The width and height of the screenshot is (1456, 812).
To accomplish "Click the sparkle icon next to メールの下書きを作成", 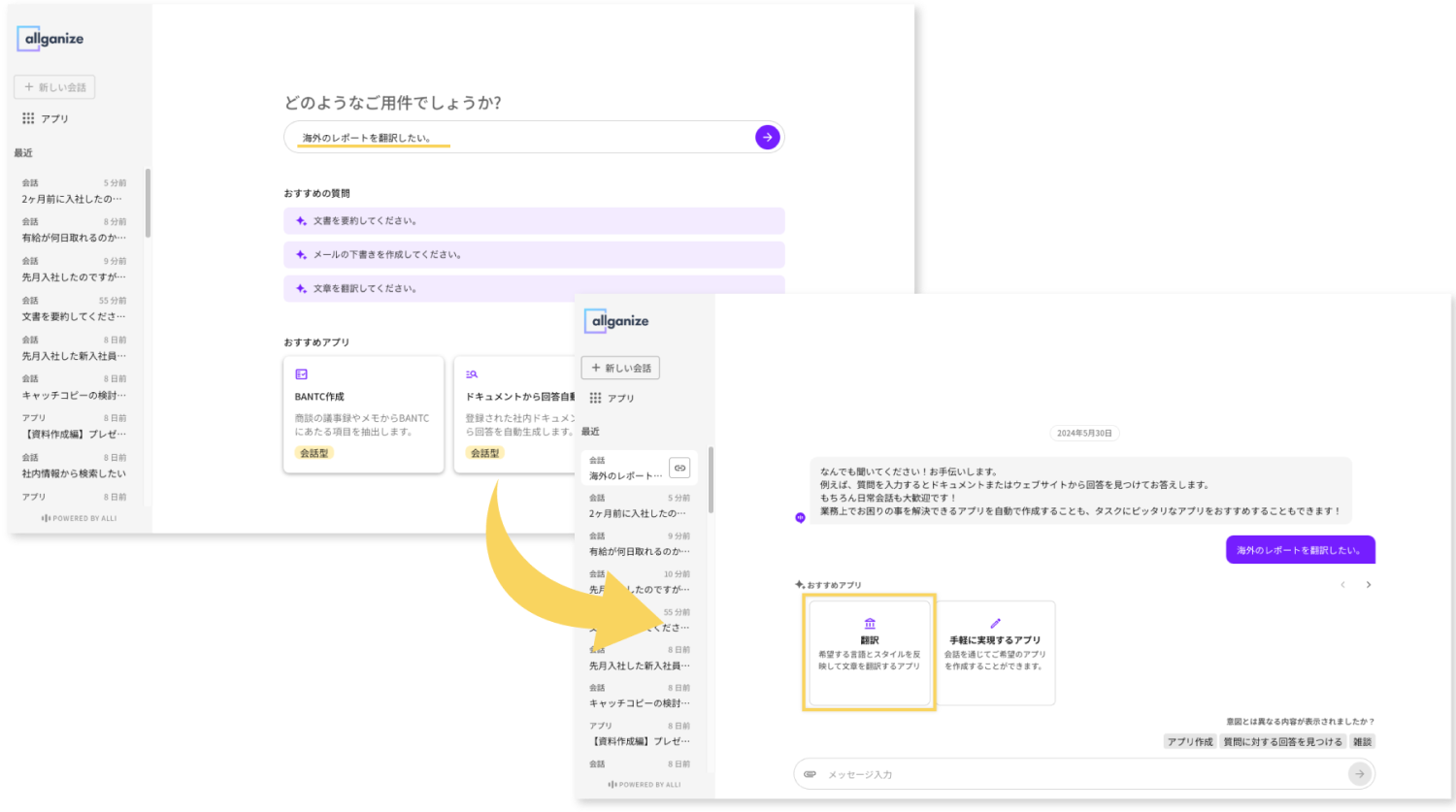I will tap(301, 255).
